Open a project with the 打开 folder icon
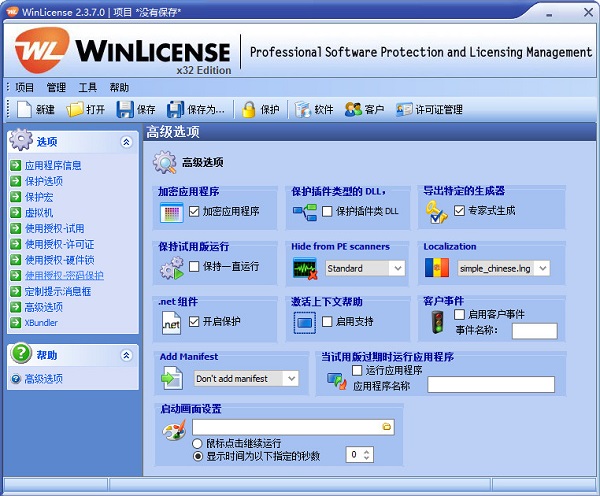This screenshot has height=496, width=600. pos(75,109)
